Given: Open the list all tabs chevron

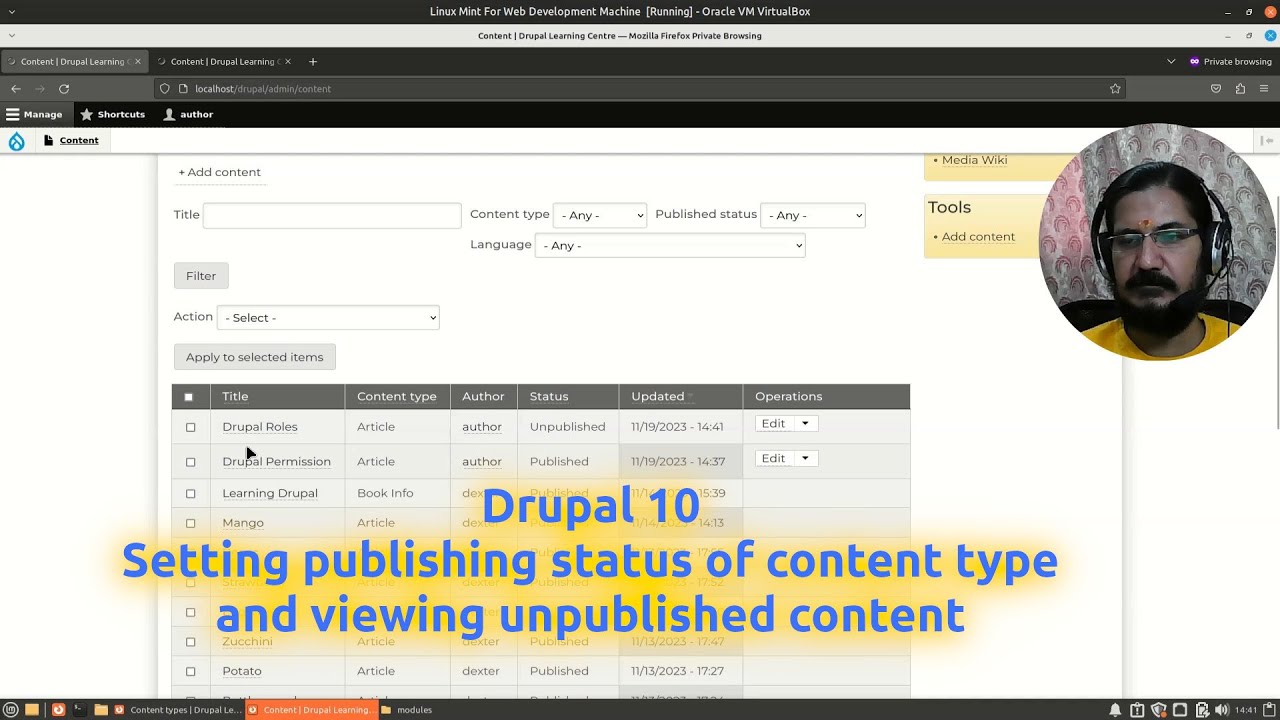Looking at the screenshot, I should coord(1171,62).
